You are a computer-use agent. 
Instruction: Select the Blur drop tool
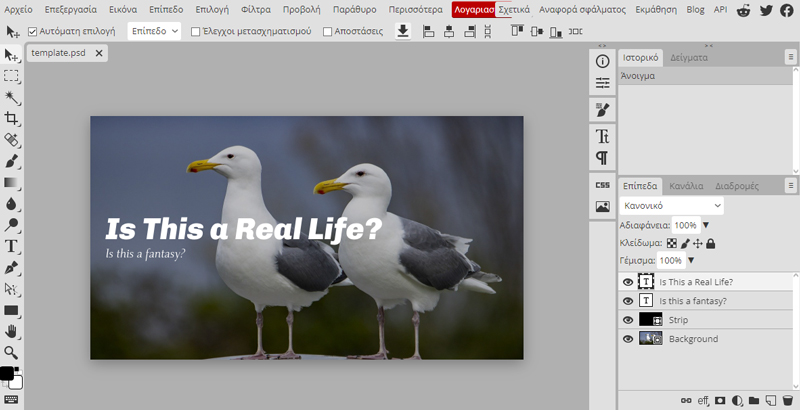tap(11, 204)
